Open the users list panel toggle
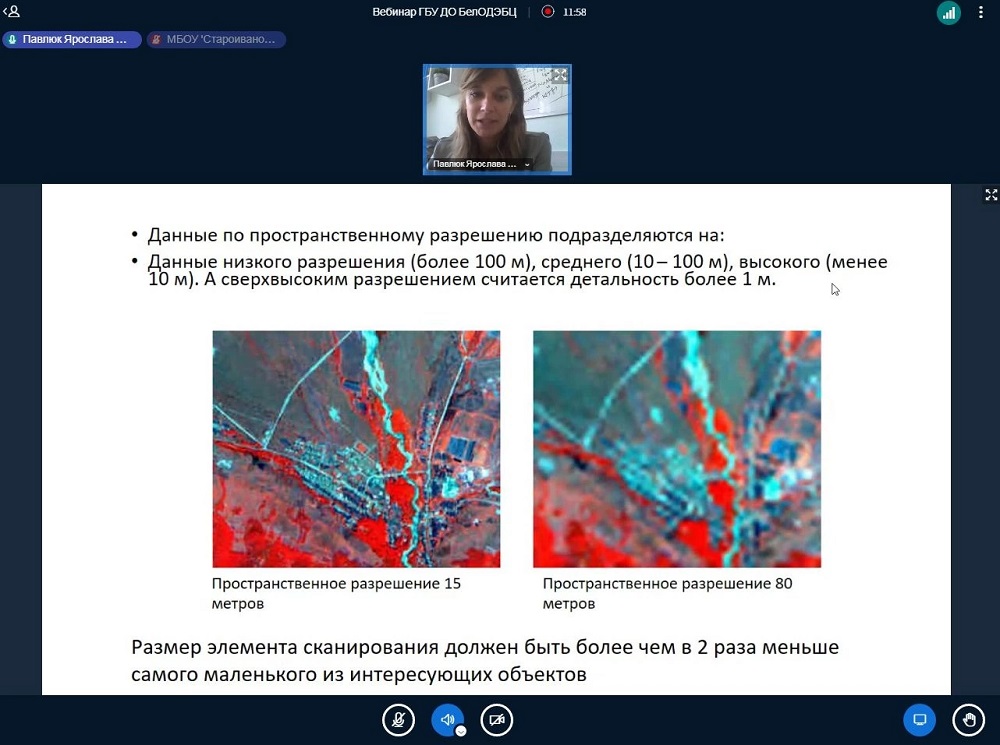Screen dimensions: 1000x745 [12, 12]
